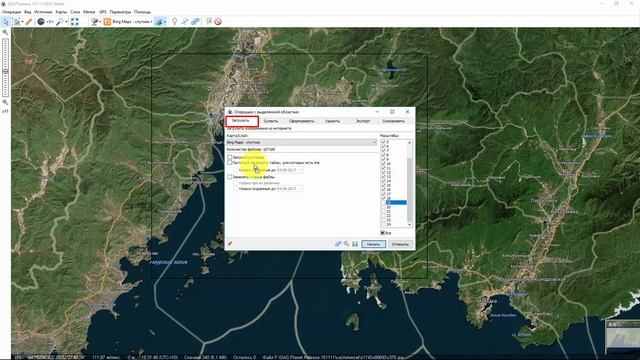Open the placemarks manager icon
640x360 pixels.
pyautogui.click(x=209, y=21)
